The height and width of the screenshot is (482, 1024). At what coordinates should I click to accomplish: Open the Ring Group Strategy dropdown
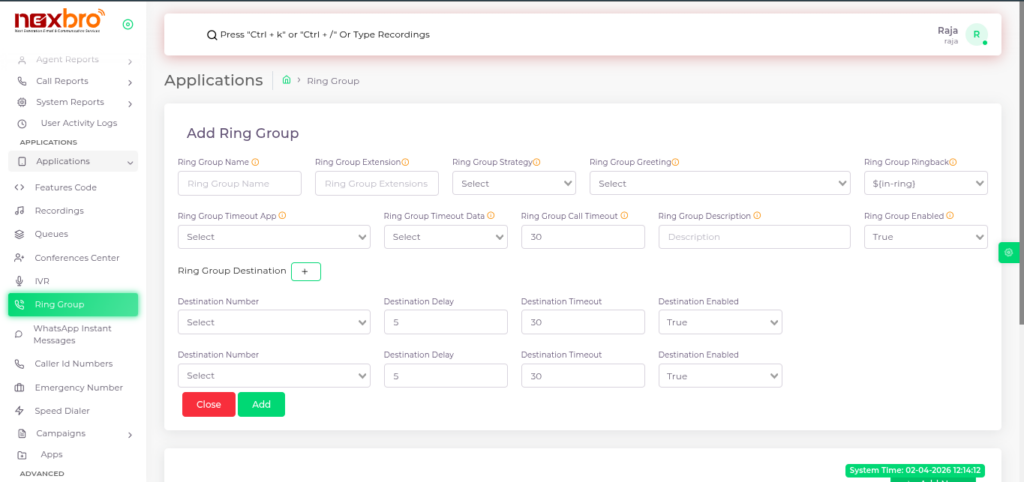[x=514, y=183]
